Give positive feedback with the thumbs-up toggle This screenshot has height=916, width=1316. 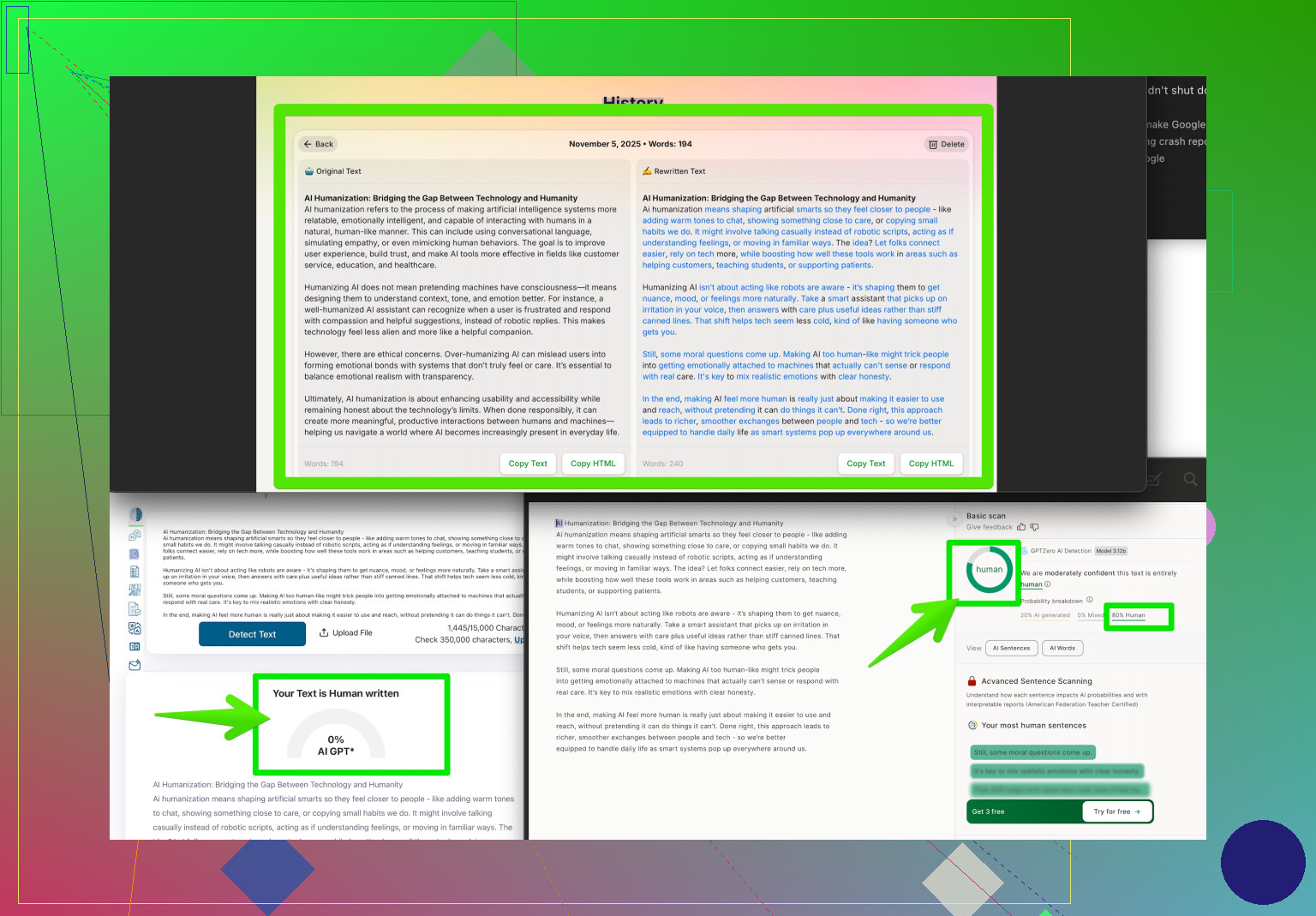pyautogui.click(x=1021, y=527)
